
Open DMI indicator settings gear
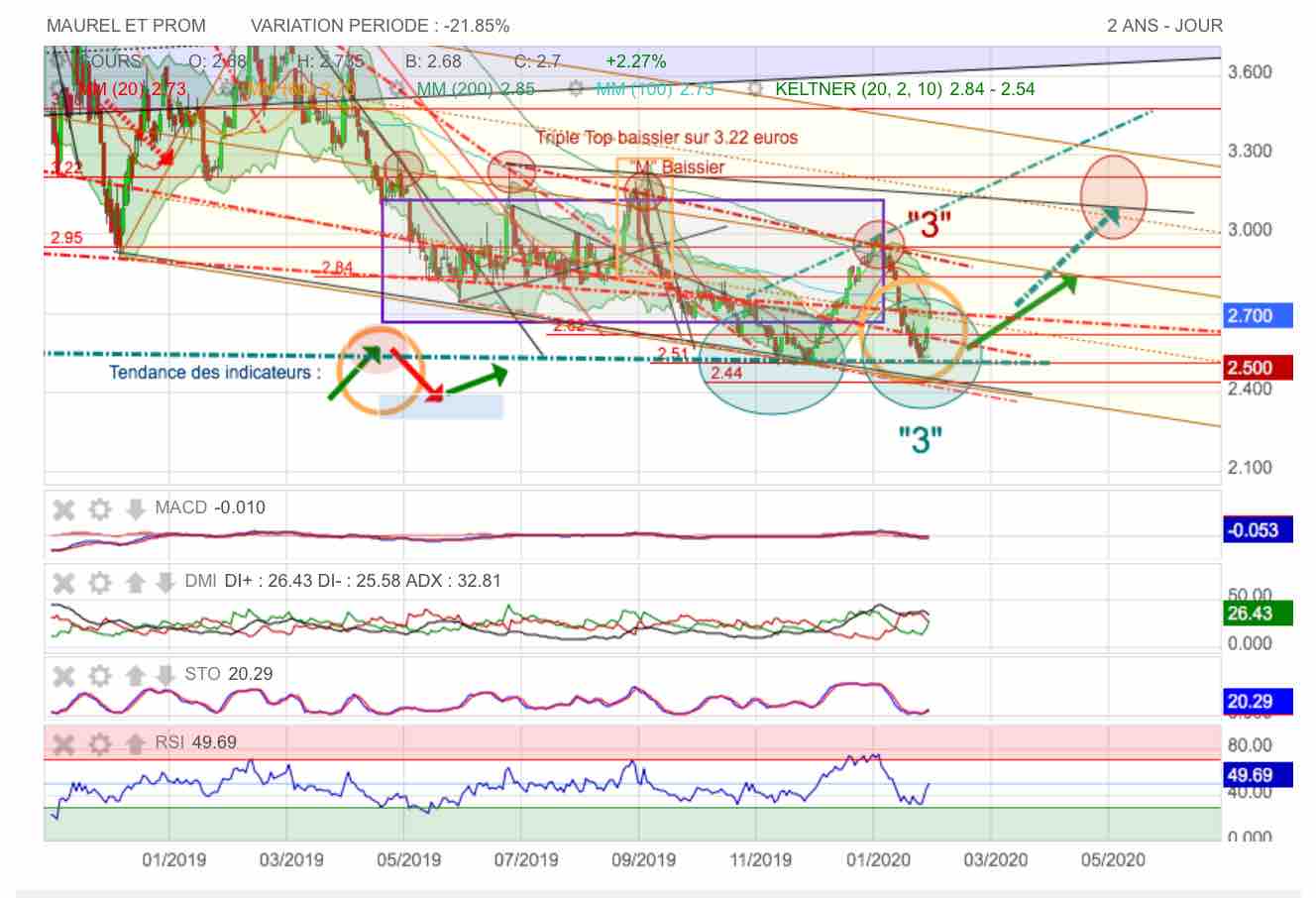tap(99, 583)
